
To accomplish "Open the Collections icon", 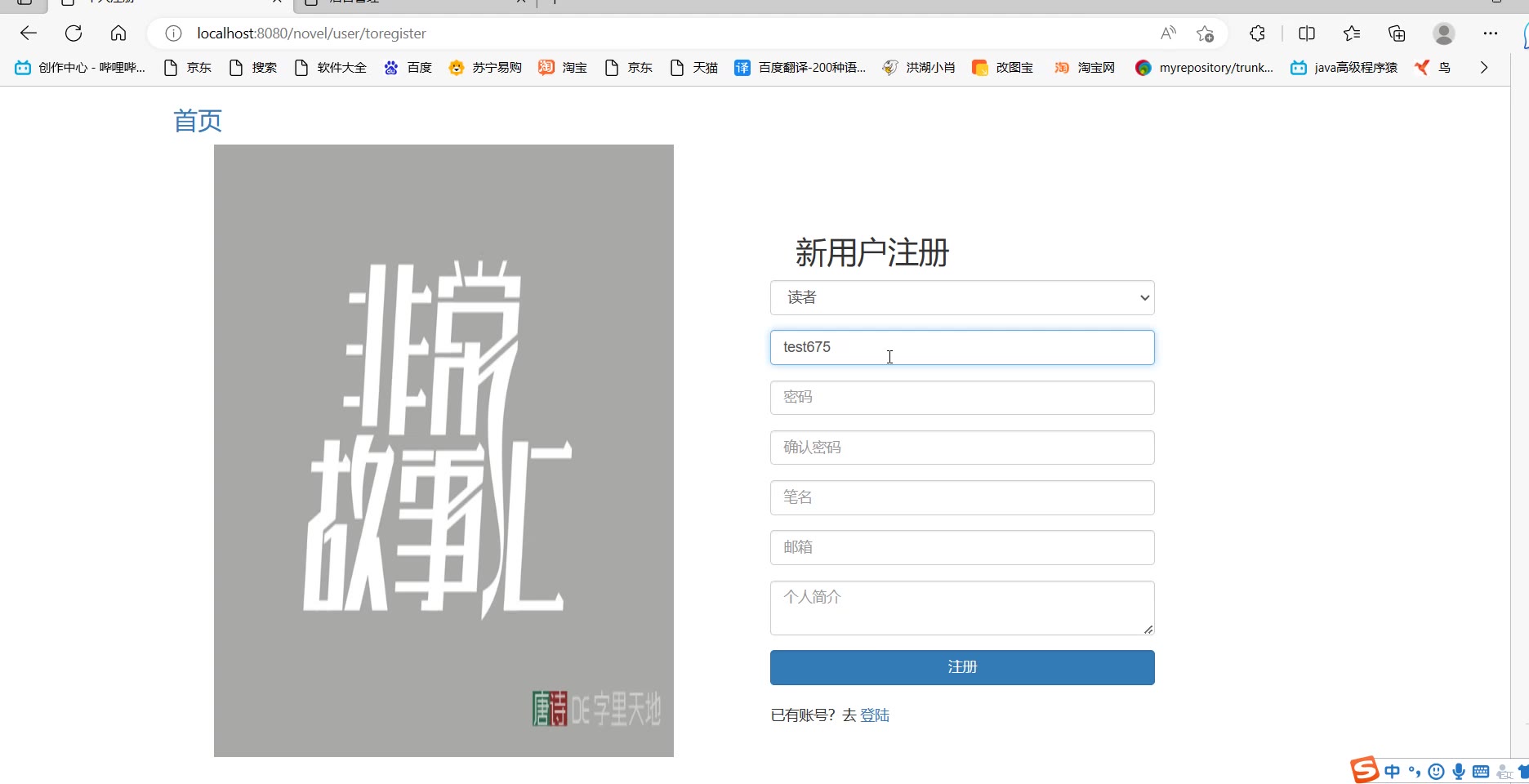I will (x=1397, y=33).
